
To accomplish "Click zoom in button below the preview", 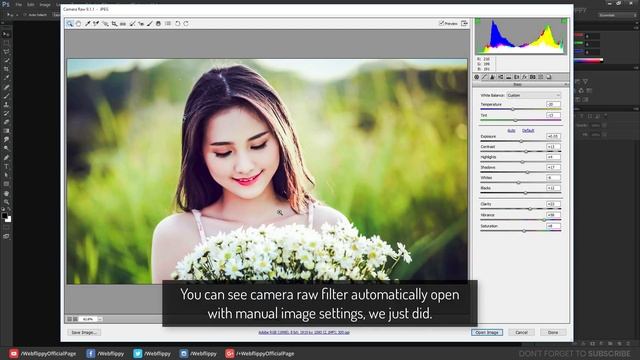I will tap(75, 319).
